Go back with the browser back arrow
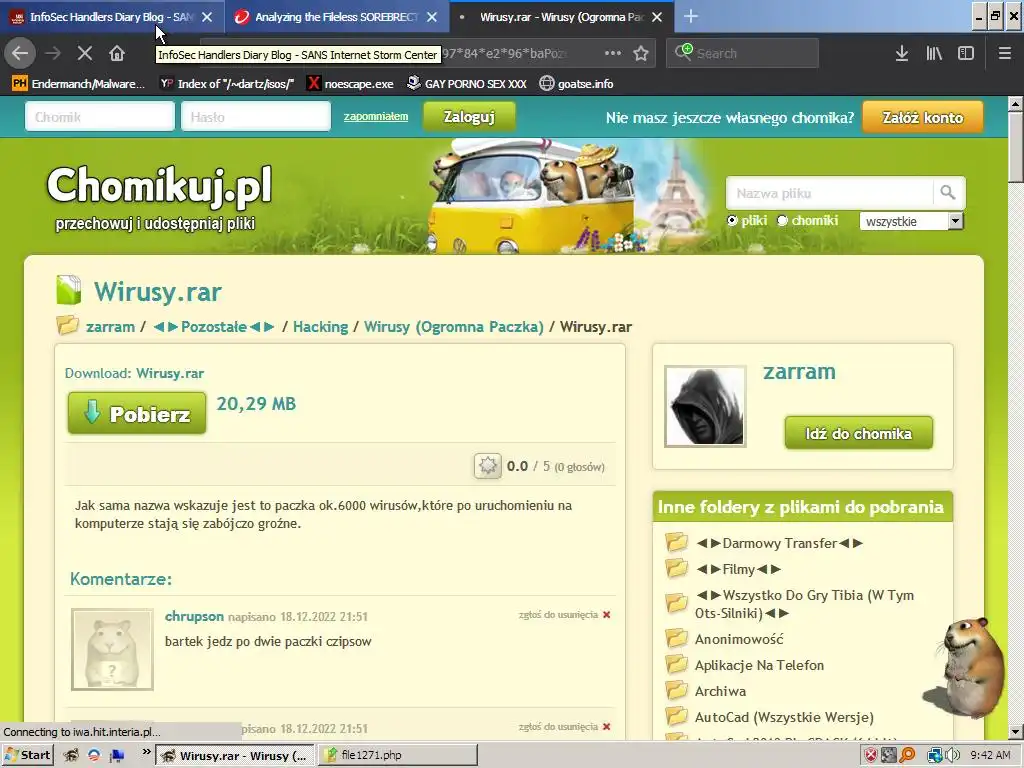Viewport: 1024px width, 768px height. [20, 53]
